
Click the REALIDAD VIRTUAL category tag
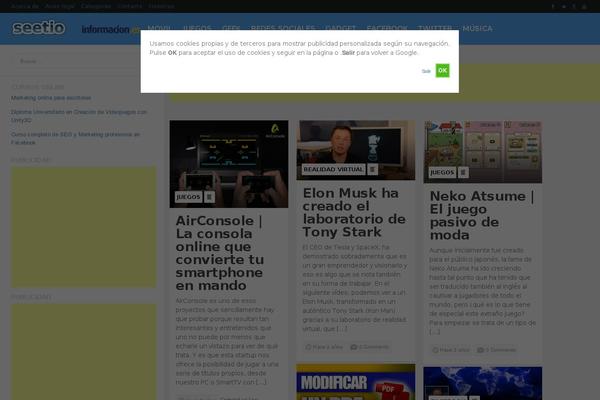point(333,169)
